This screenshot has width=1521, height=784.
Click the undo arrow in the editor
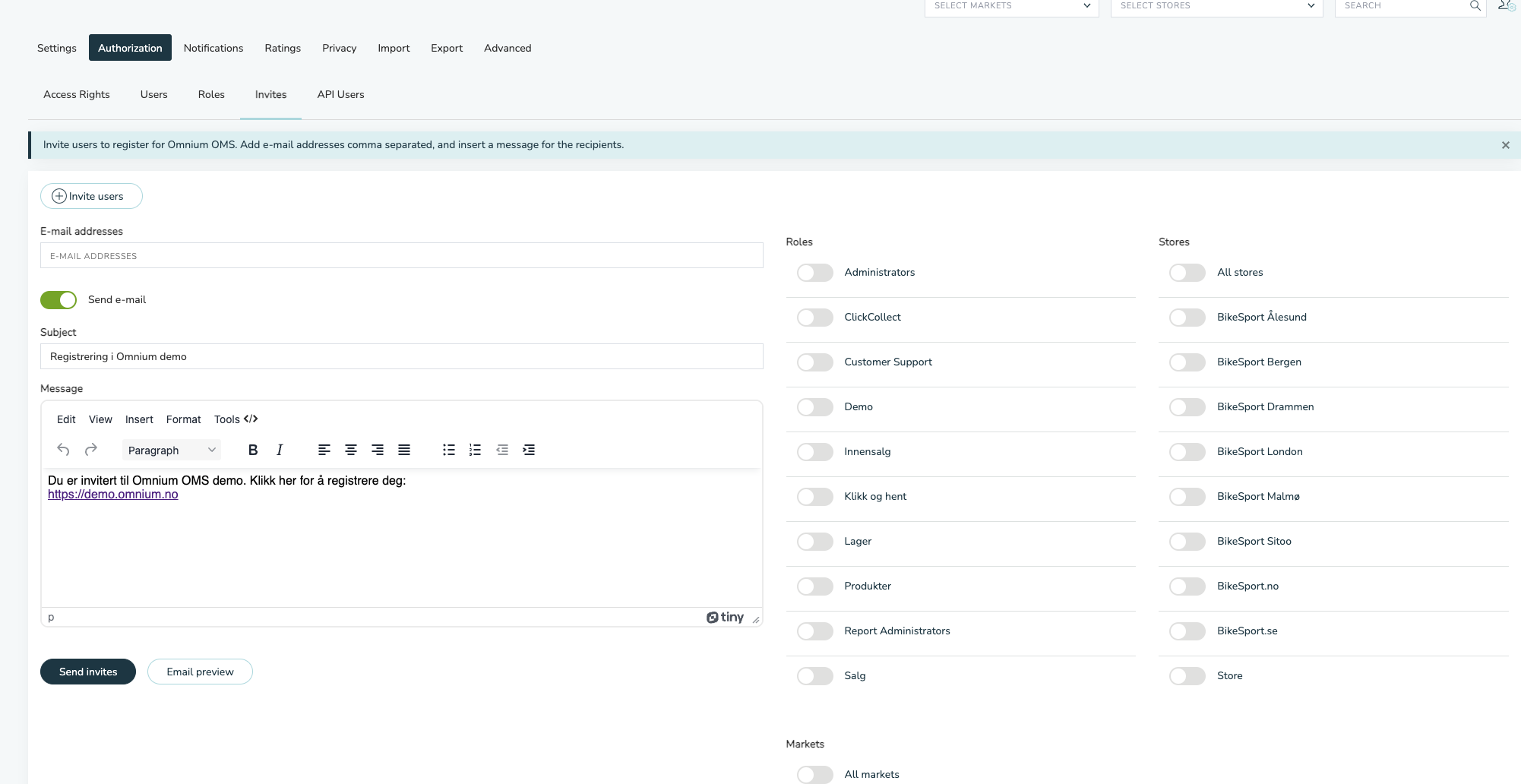coord(63,450)
